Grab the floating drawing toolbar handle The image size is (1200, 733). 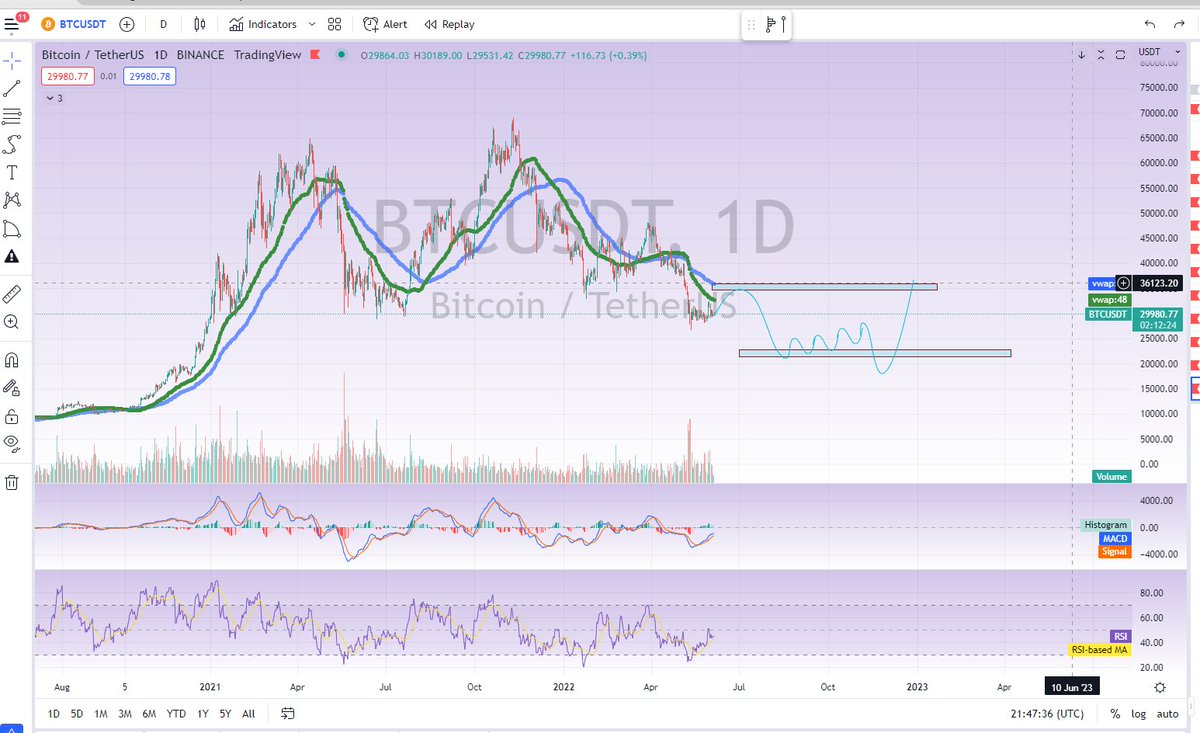(751, 24)
